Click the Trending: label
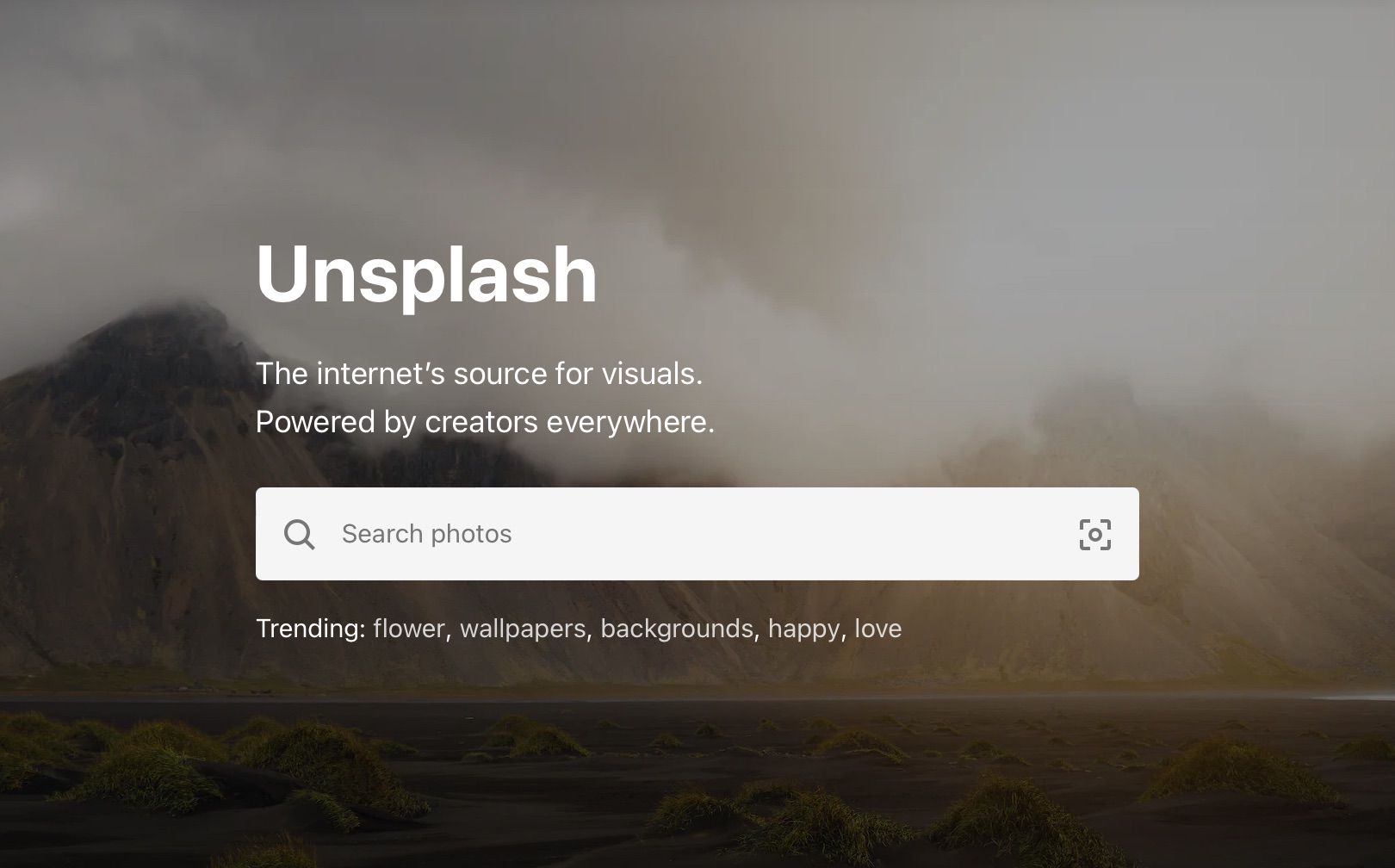Image resolution: width=1395 pixels, height=868 pixels. (311, 629)
